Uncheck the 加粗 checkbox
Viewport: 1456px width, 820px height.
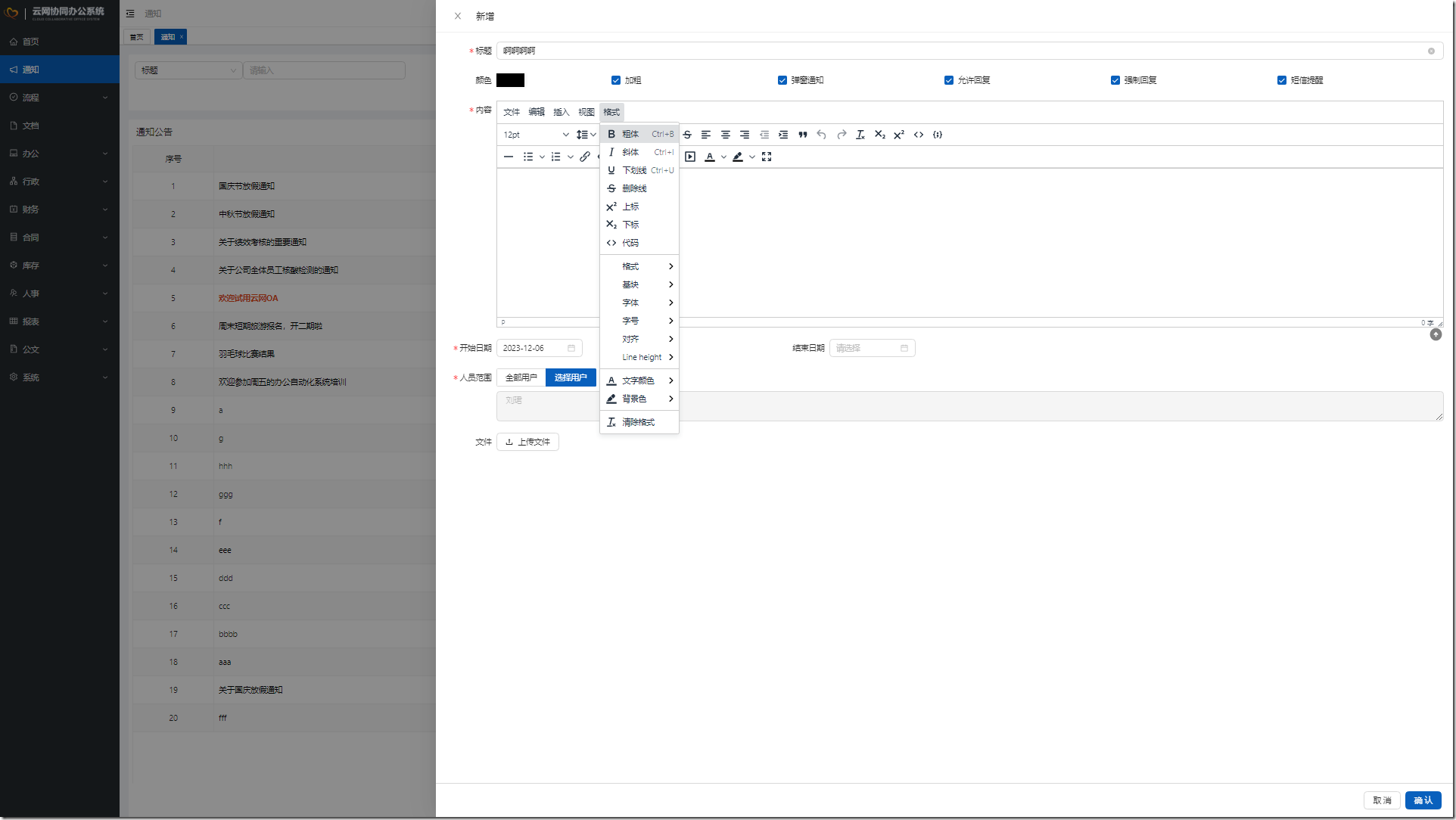(x=616, y=80)
